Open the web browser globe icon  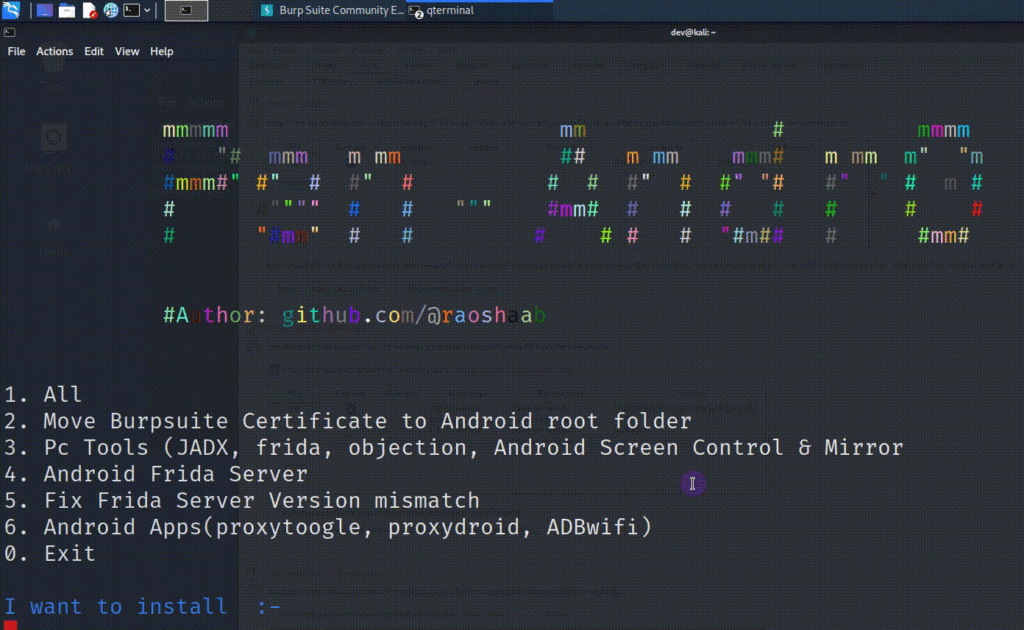click(x=111, y=10)
